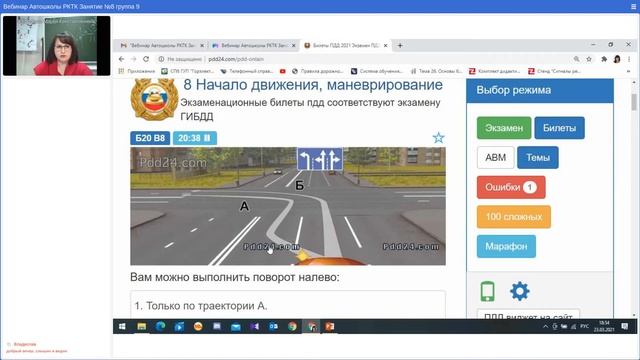Open the Приложения apps bookmark
This screenshot has height=360, width=640.
(x=137, y=71)
